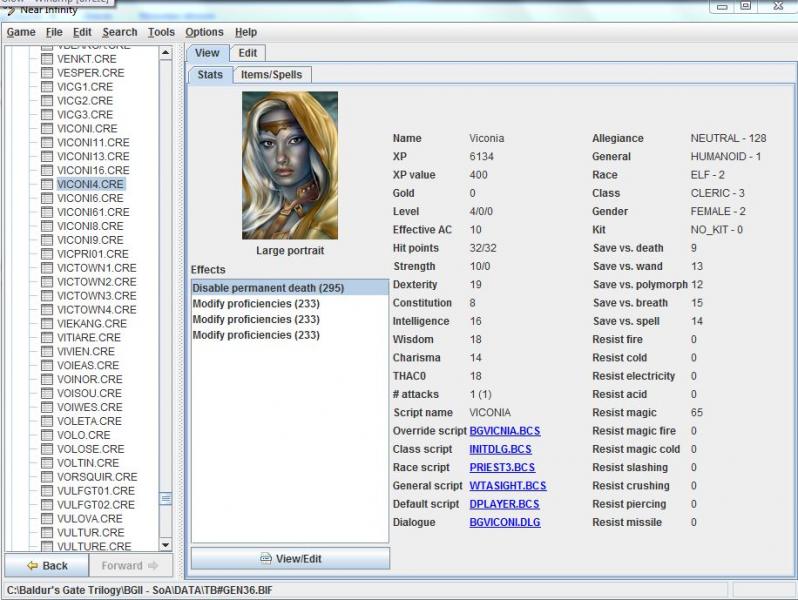The height and width of the screenshot is (600, 798).
Task: Open the PRIEST3.BCS race script link
Action: pos(502,468)
